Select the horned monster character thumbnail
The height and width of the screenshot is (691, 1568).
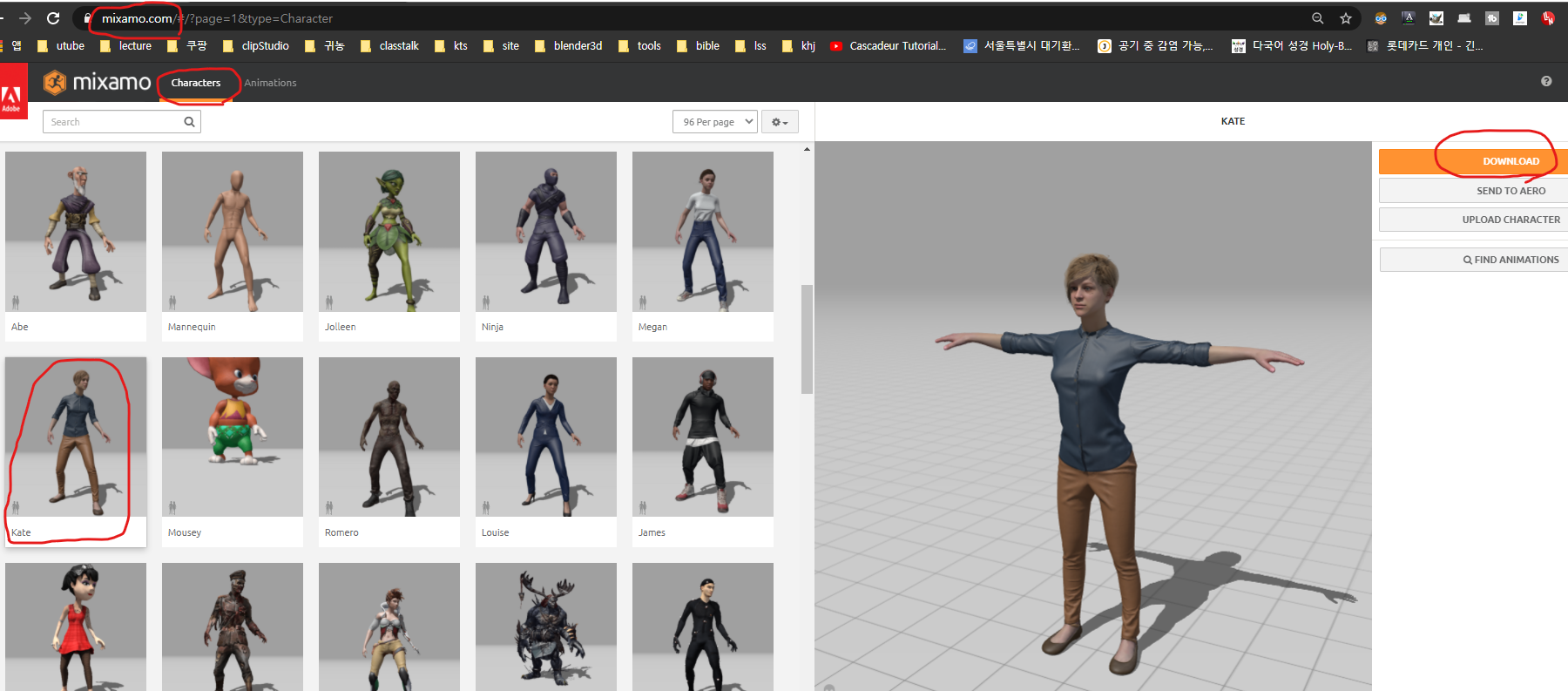(x=546, y=627)
